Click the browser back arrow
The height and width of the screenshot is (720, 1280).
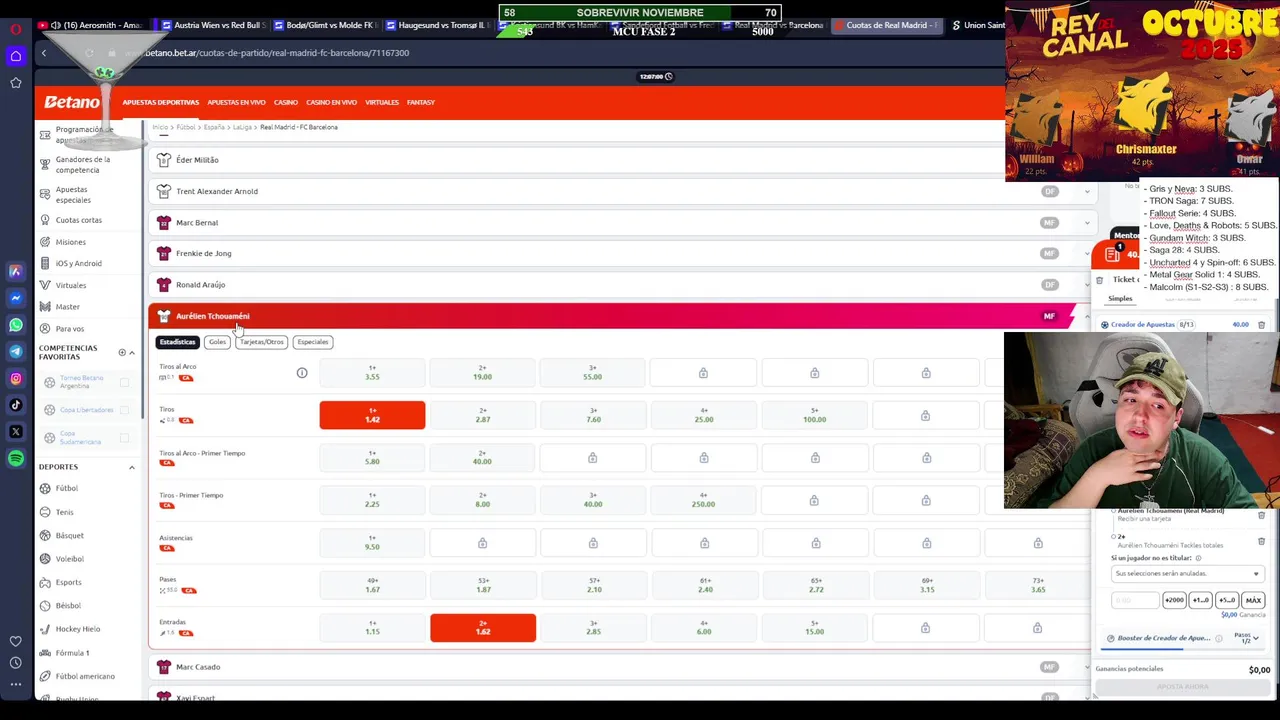pos(43,53)
